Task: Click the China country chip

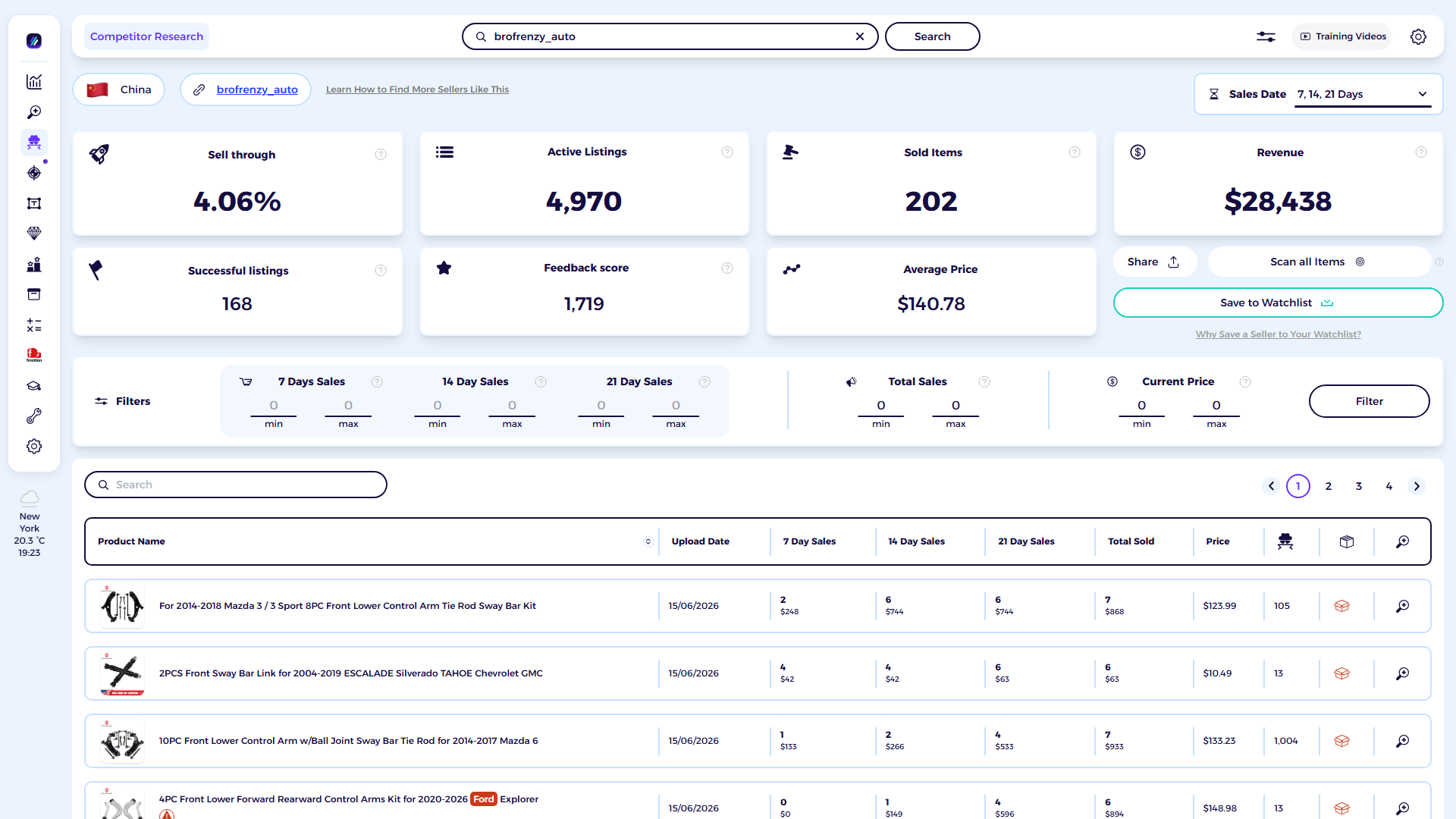Action: point(119,89)
